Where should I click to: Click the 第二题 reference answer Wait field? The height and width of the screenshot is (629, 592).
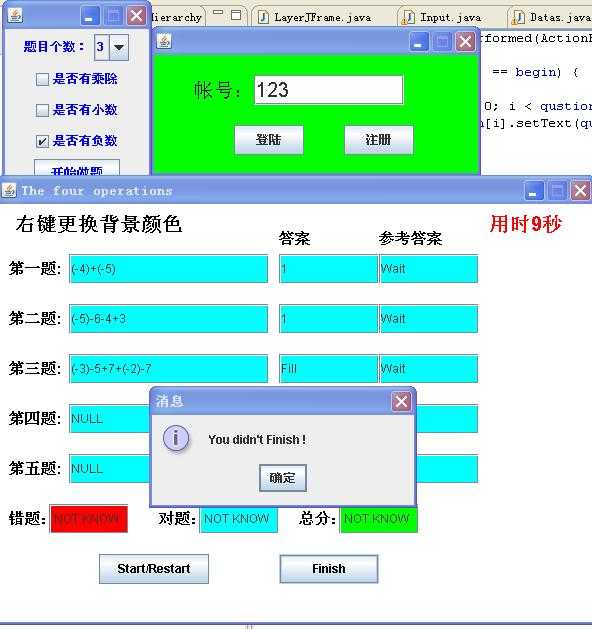click(x=428, y=319)
